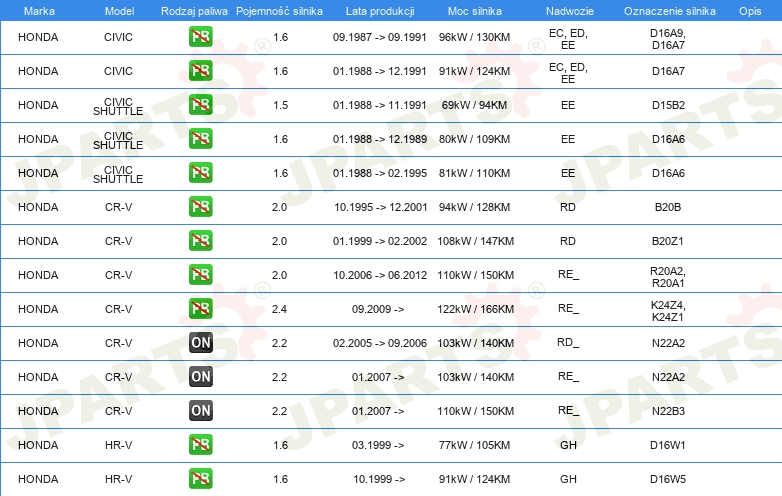Click petrol icon in Civic 91kW / 124KM row
Image resolution: width=782 pixels, height=496 pixels.
(x=200, y=71)
